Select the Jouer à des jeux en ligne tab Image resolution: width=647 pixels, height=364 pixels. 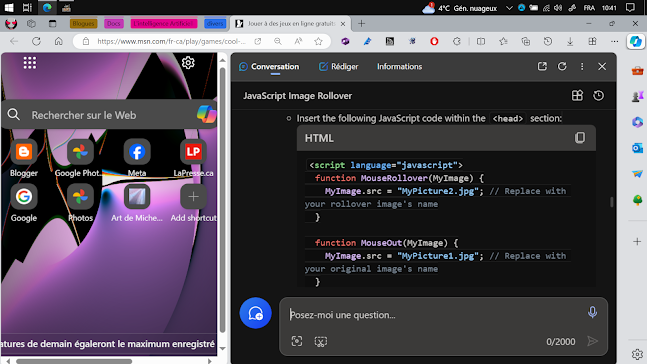pos(291,24)
